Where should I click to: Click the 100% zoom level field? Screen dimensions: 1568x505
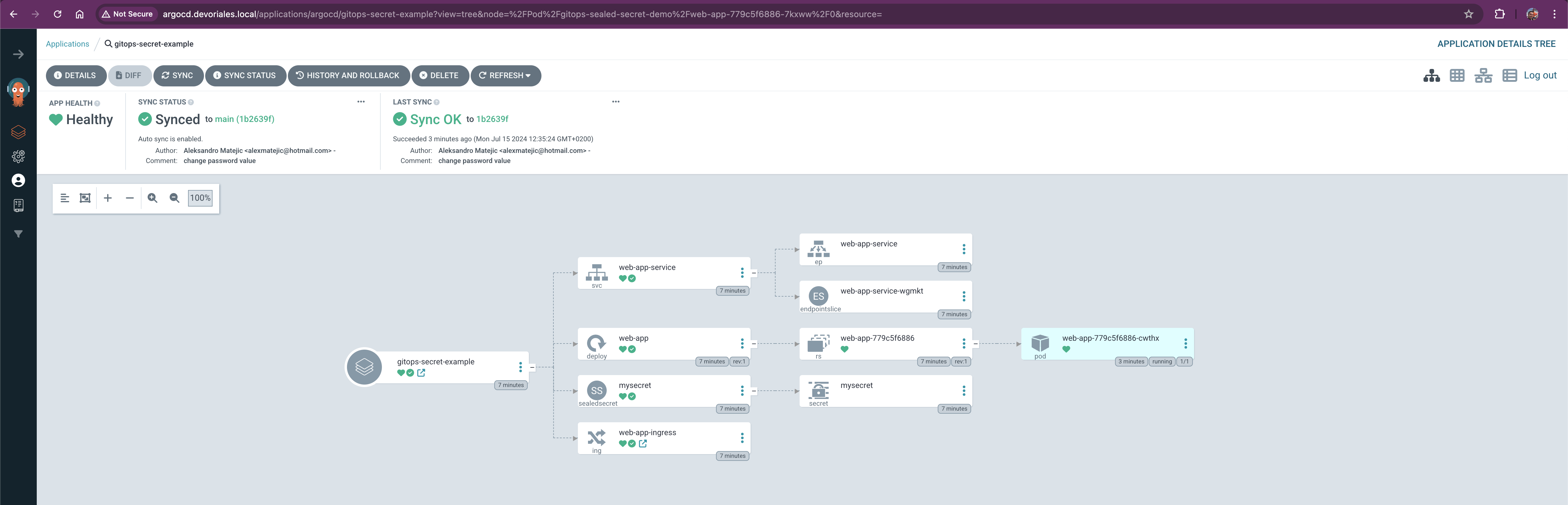(x=200, y=198)
